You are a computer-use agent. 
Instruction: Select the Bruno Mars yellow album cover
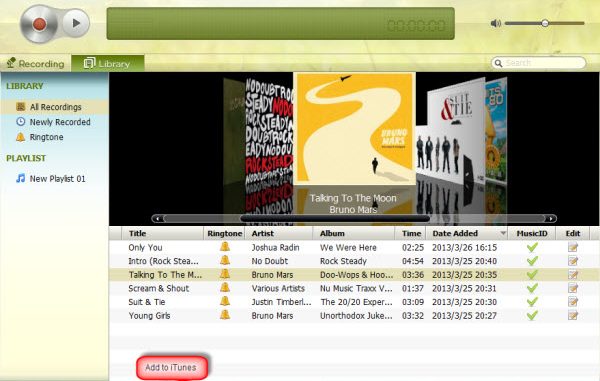(x=354, y=129)
